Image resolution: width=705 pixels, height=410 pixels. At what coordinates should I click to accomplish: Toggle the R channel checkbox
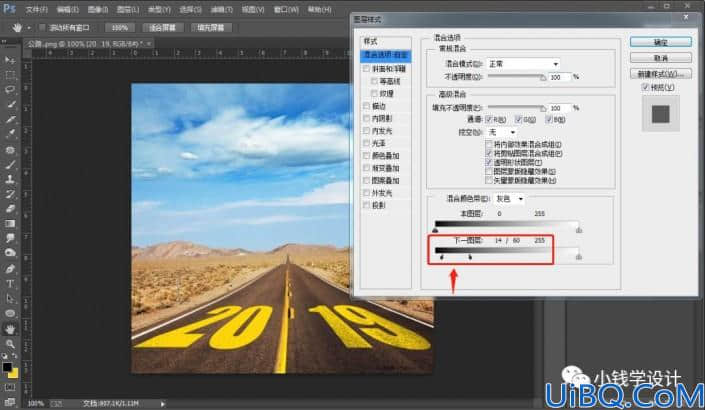coord(489,119)
